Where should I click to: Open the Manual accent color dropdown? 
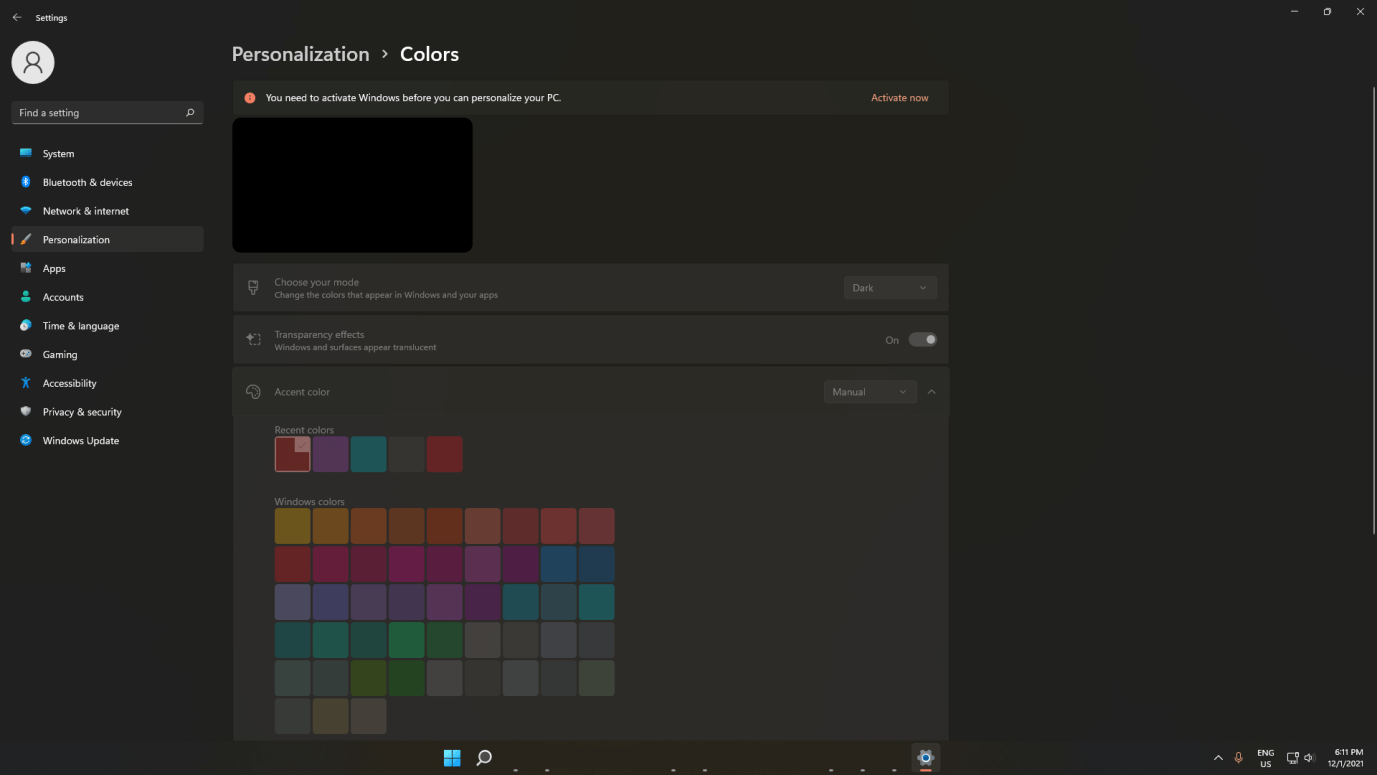click(870, 392)
